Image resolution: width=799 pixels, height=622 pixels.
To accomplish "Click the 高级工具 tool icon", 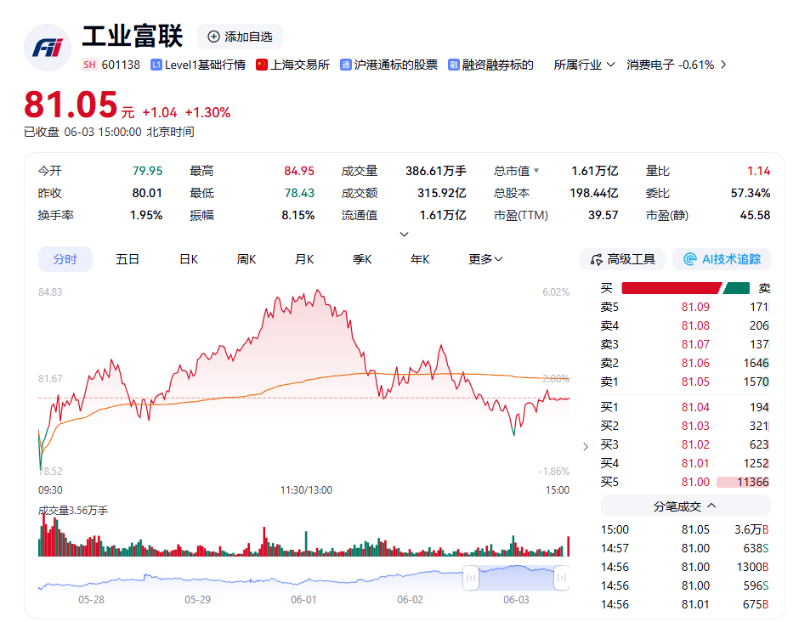I will coord(596,259).
